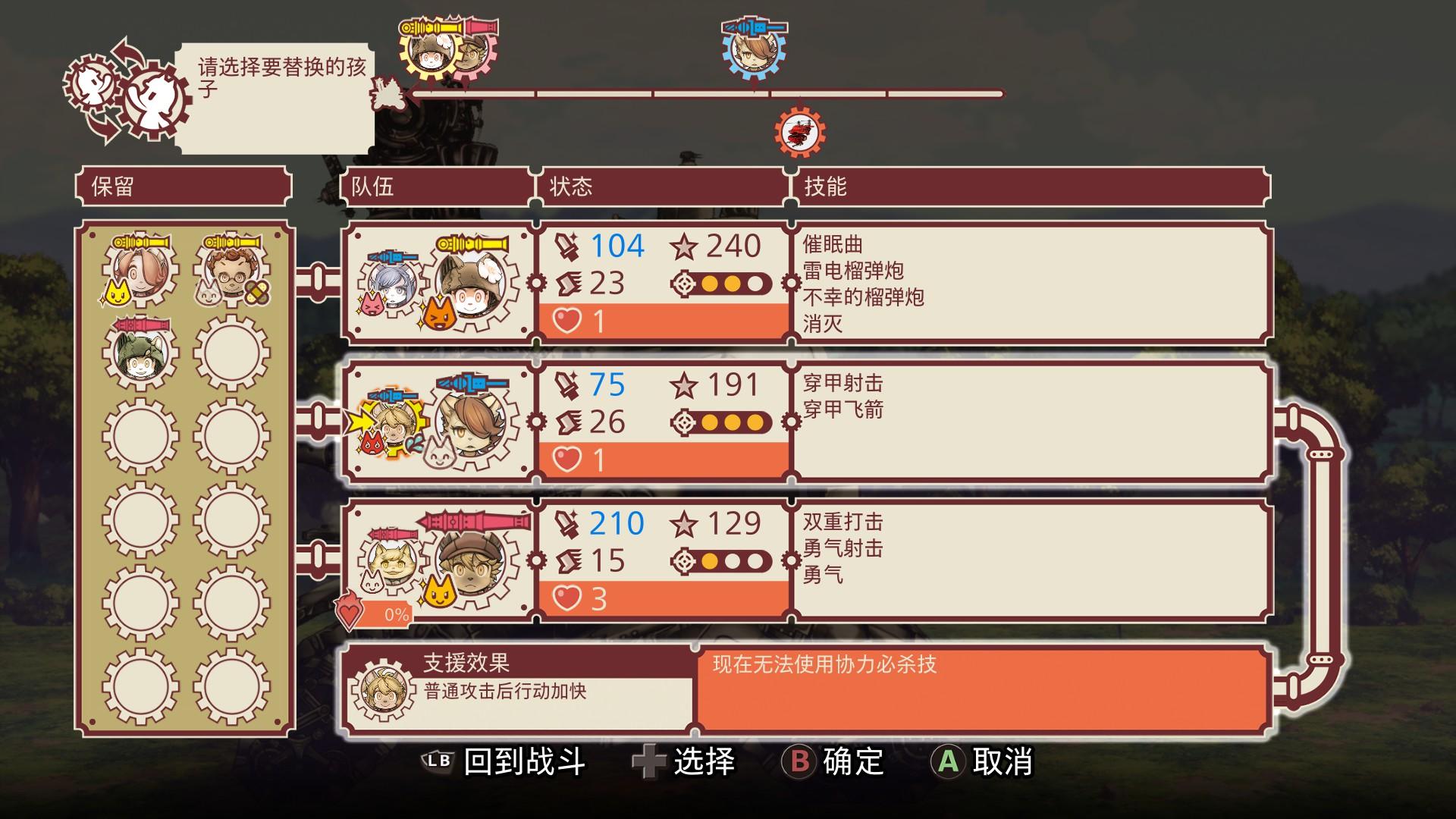Choose the gray-haired child in first team row
The width and height of the screenshot is (1456, 819).
pyautogui.click(x=391, y=284)
